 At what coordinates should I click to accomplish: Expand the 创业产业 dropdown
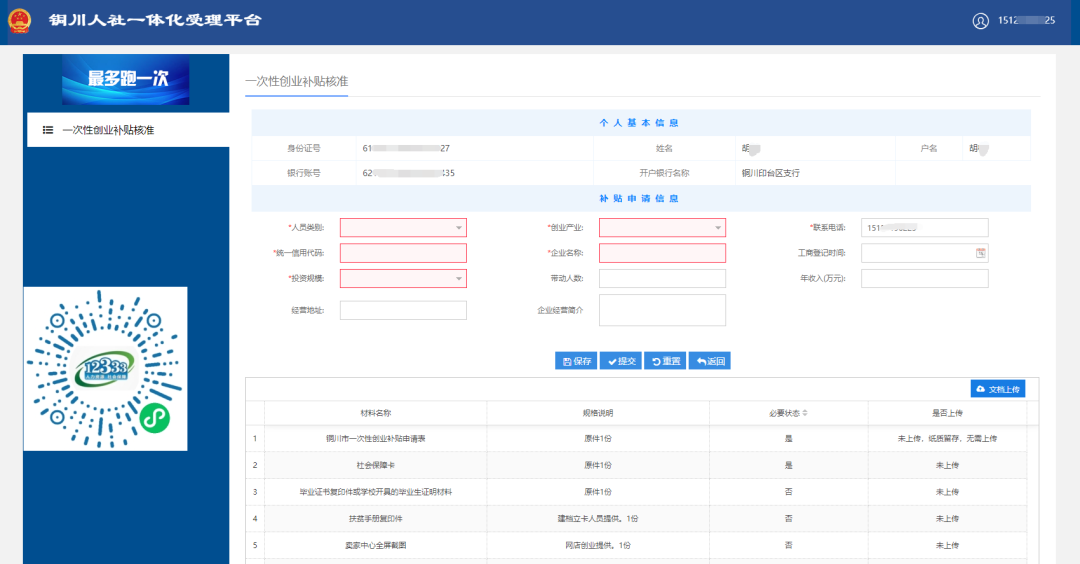[662, 227]
